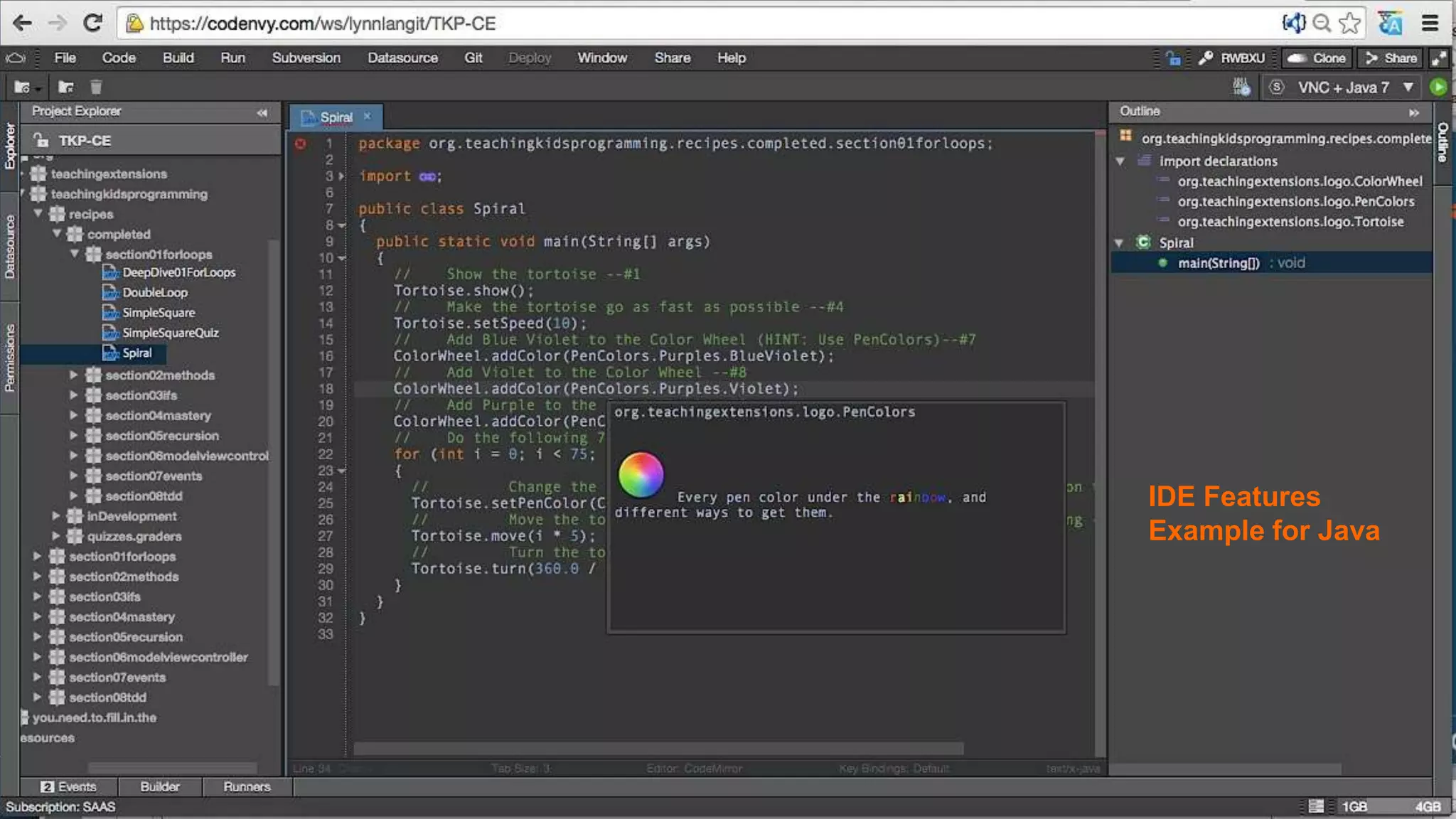
Task: Click the memory indicator icon in status bar
Action: [x=1316, y=806]
